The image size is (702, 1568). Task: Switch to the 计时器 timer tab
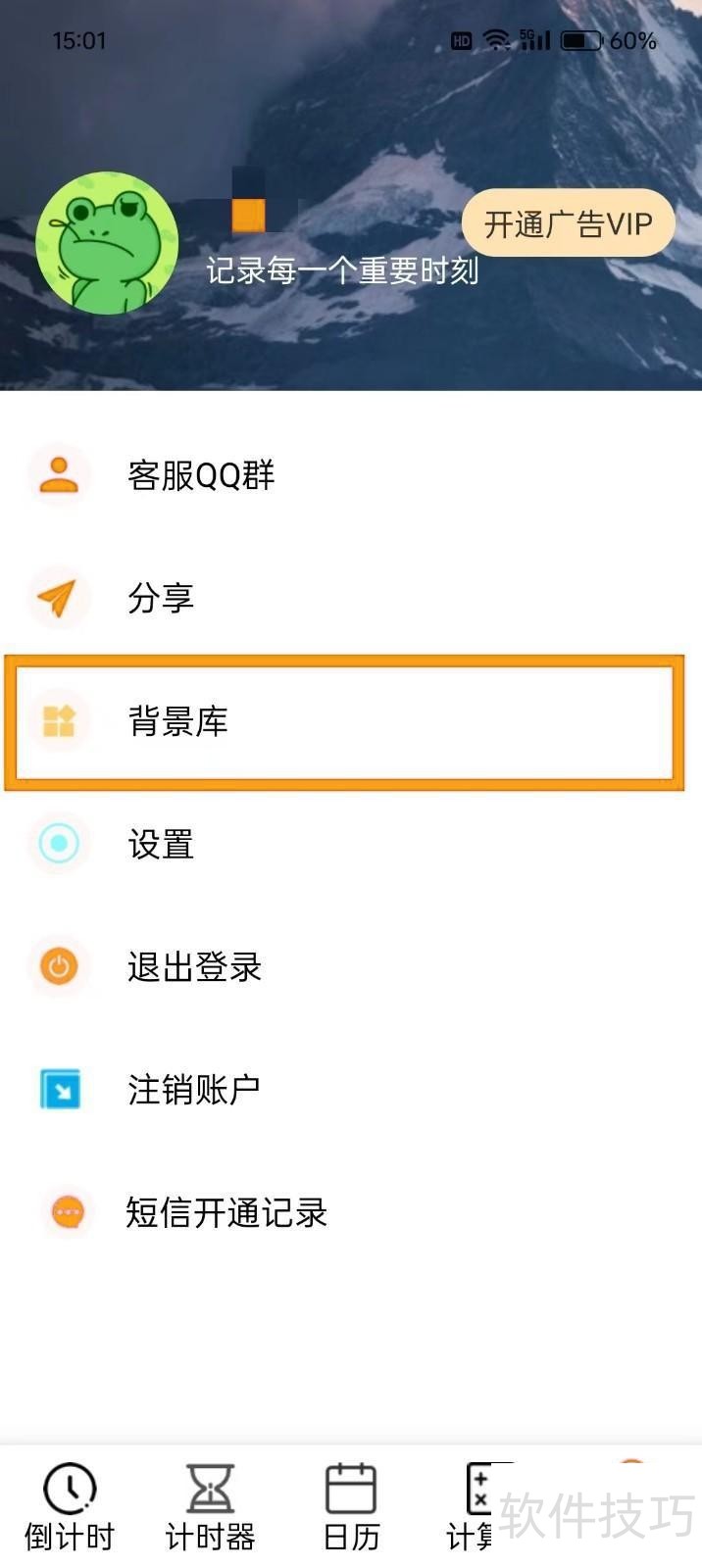click(210, 1508)
